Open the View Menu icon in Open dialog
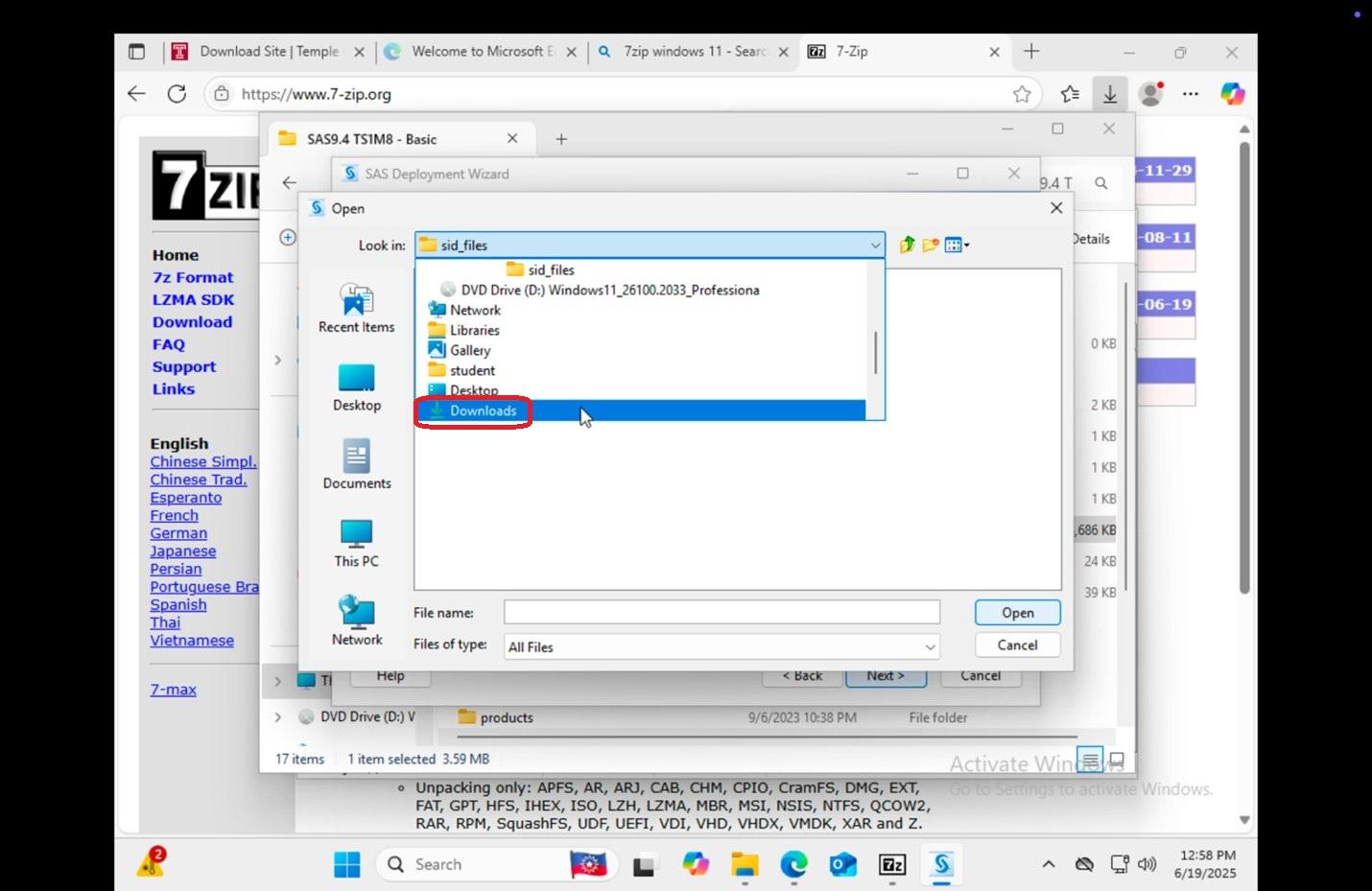 click(957, 245)
